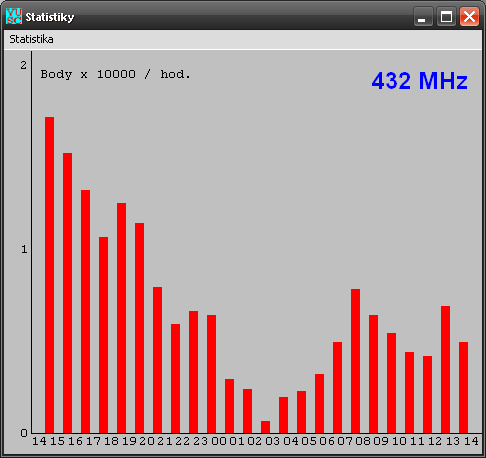Minimize the Statistiky window

click(423, 16)
